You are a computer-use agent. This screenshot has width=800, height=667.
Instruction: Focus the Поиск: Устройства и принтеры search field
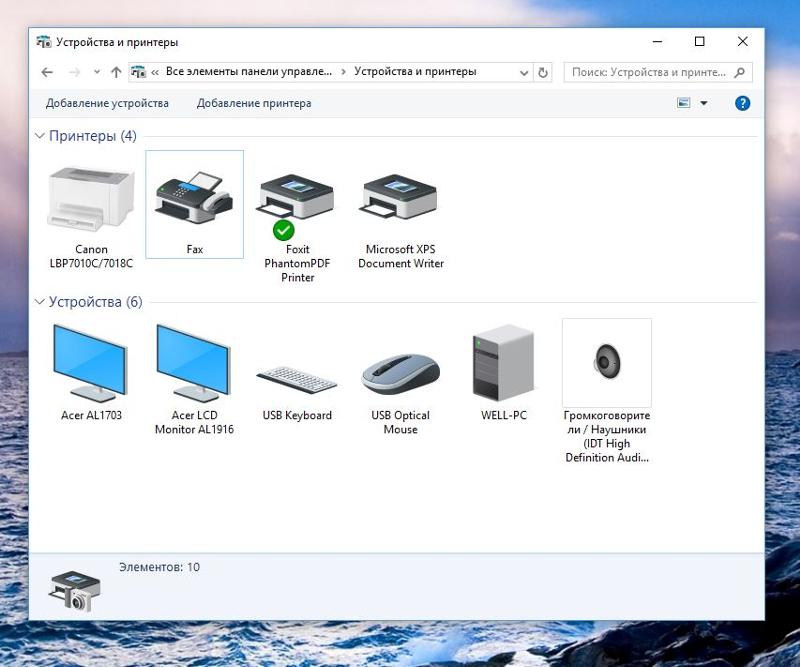658,72
